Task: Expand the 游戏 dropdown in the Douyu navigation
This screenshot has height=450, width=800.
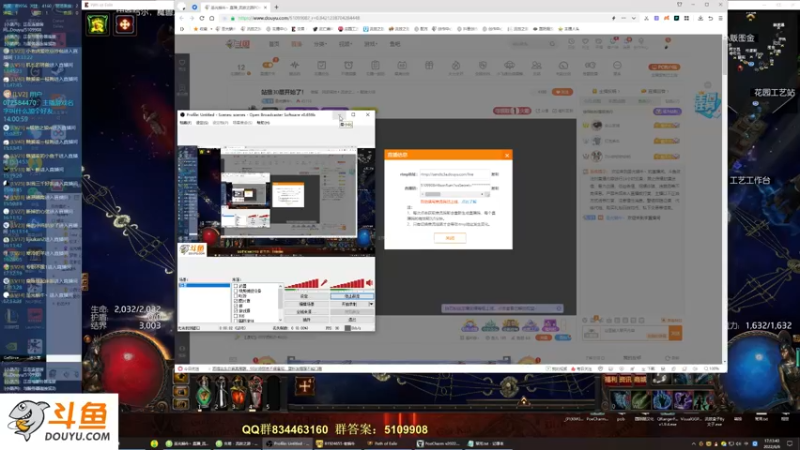Action: tap(370, 44)
